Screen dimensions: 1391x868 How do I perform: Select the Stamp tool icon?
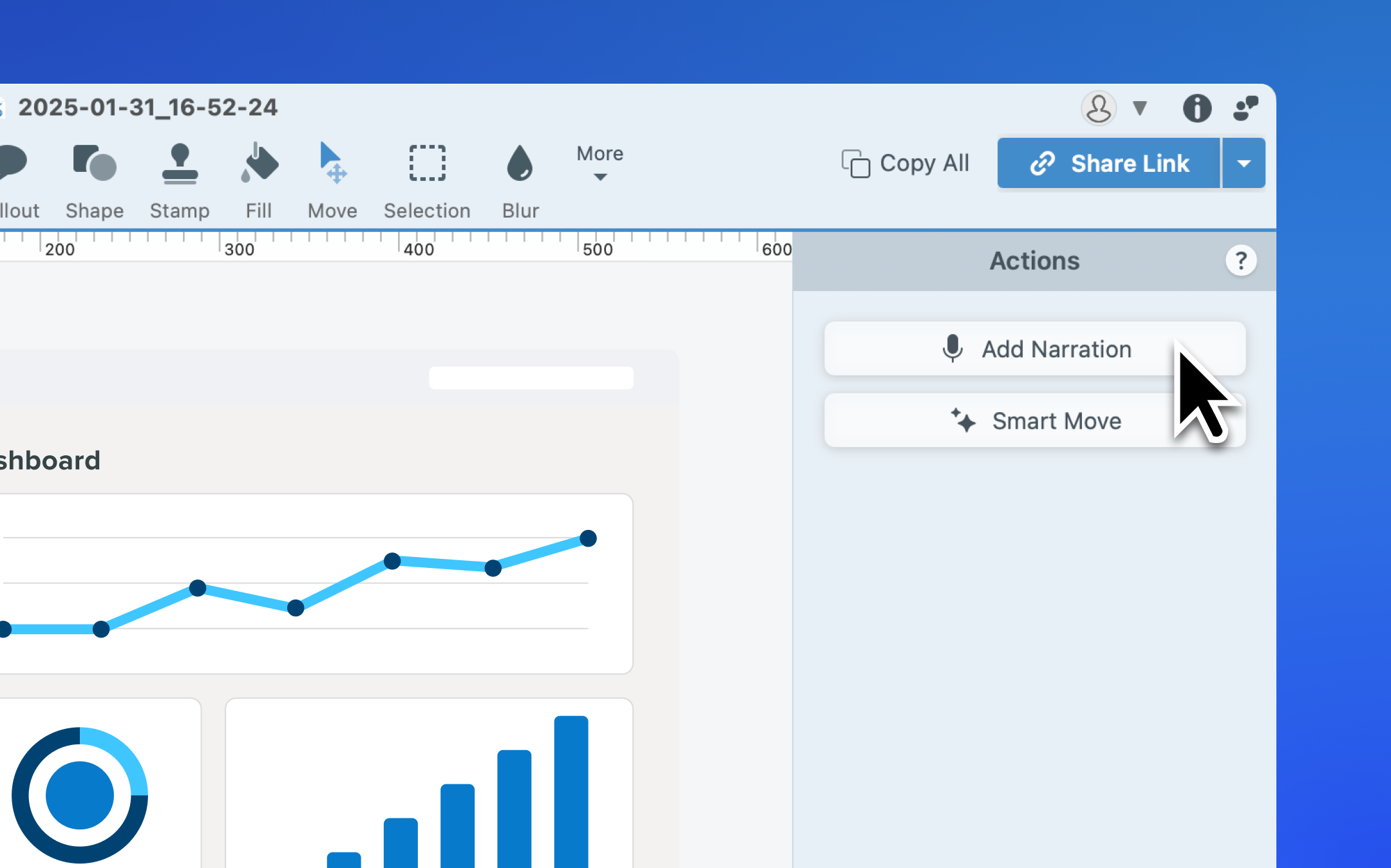tap(180, 164)
